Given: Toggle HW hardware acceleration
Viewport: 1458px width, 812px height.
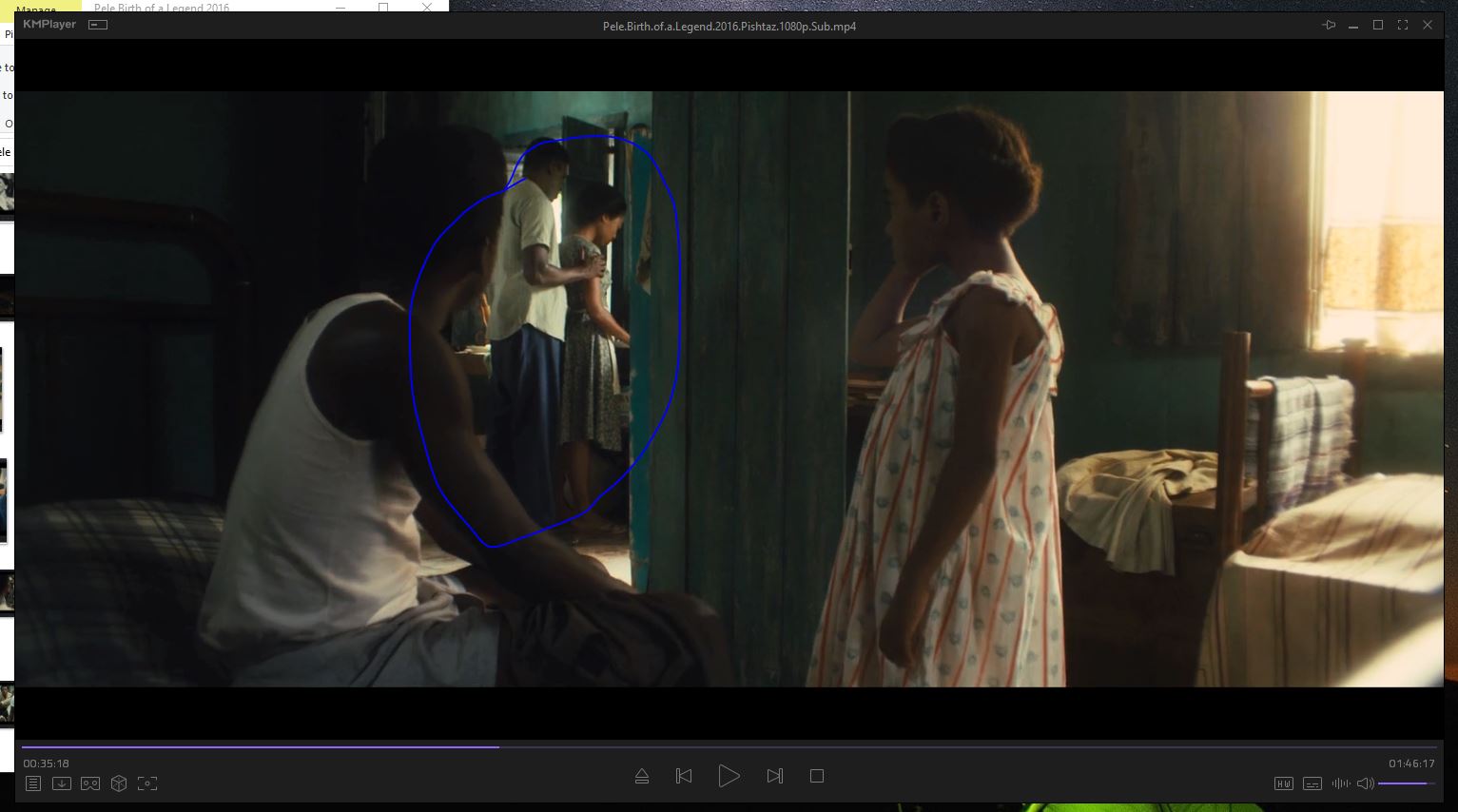Looking at the screenshot, I should pos(1283,783).
